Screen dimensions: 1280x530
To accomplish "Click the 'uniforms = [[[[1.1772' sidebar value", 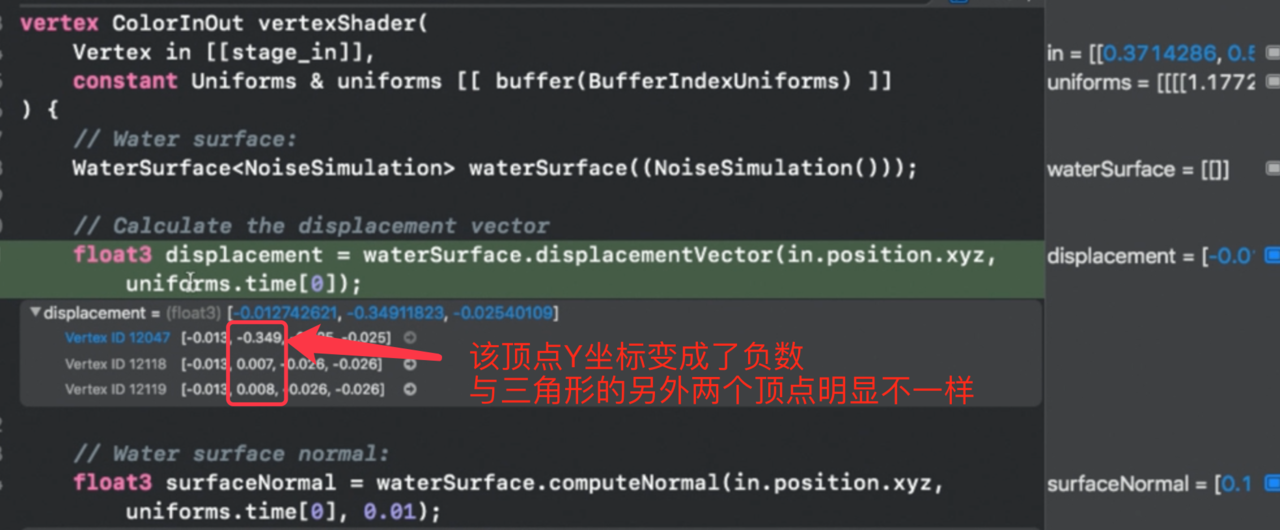I will 1150,82.
